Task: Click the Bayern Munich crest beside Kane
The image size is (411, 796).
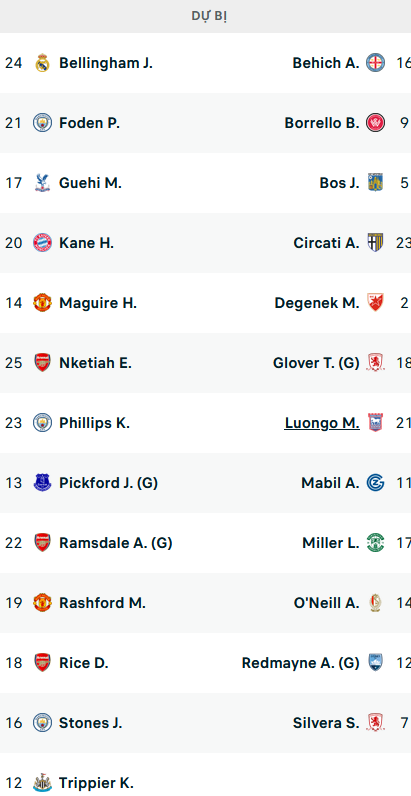Action: click(x=42, y=243)
